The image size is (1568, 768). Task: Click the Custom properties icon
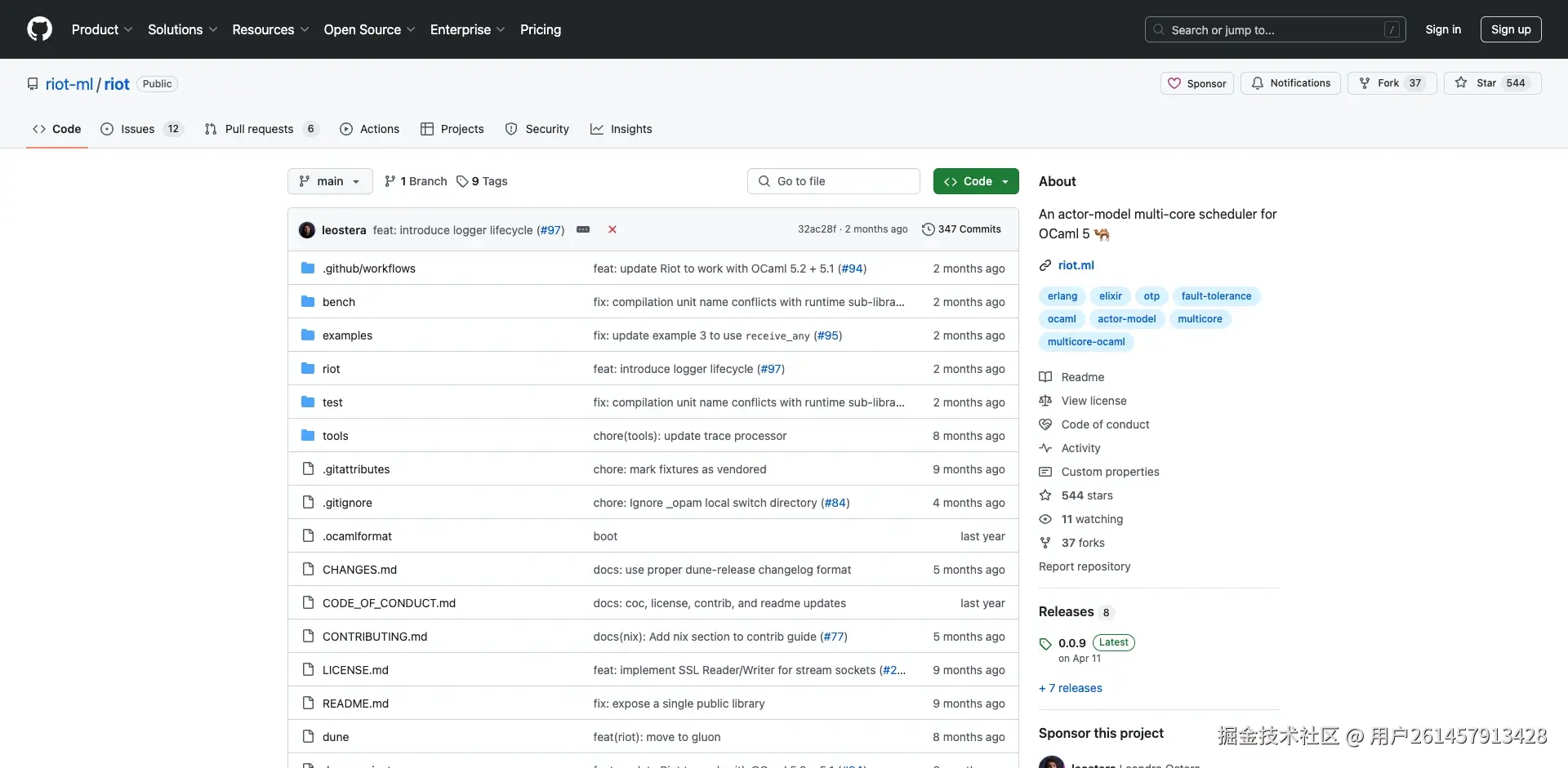coord(1045,472)
